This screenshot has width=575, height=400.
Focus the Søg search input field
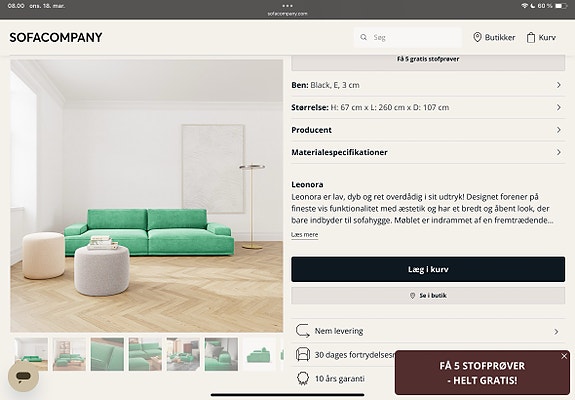408,37
